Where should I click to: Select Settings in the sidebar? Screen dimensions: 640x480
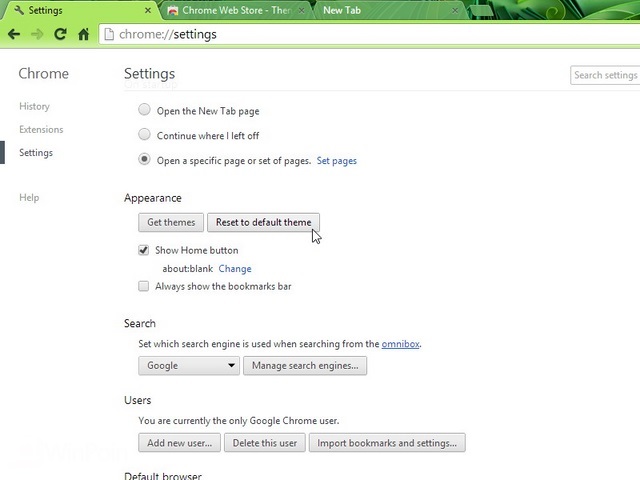pyautogui.click(x=36, y=153)
